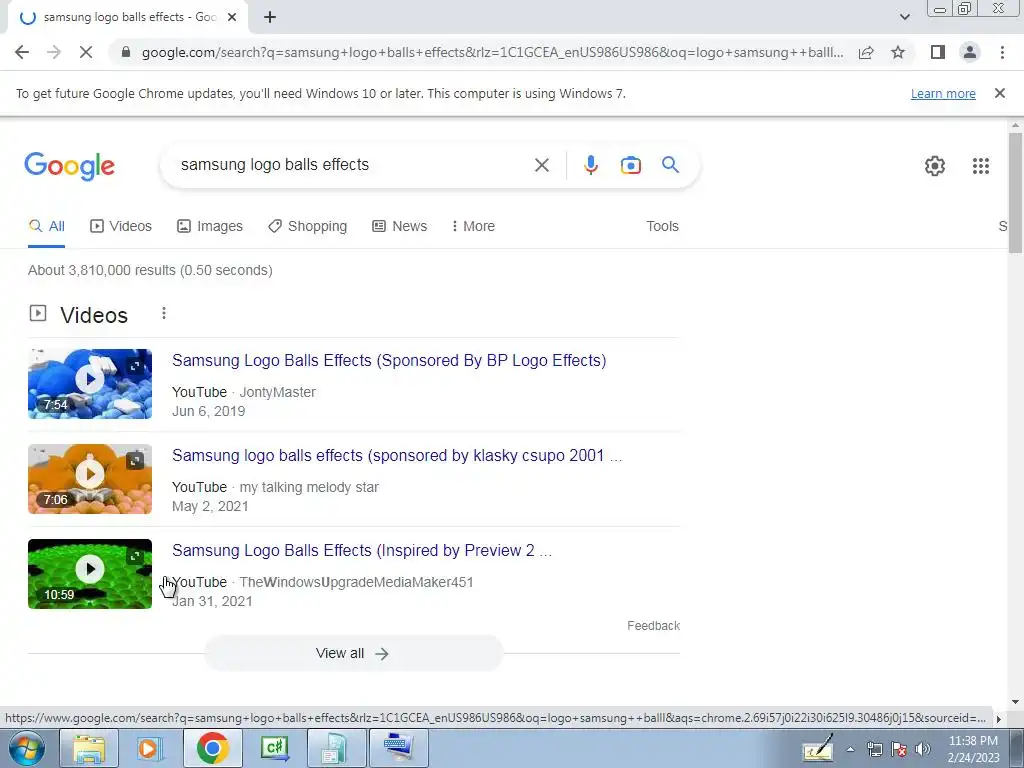Open the tab search dropdown arrow
Image resolution: width=1024 pixels, height=768 pixels.
tap(904, 17)
